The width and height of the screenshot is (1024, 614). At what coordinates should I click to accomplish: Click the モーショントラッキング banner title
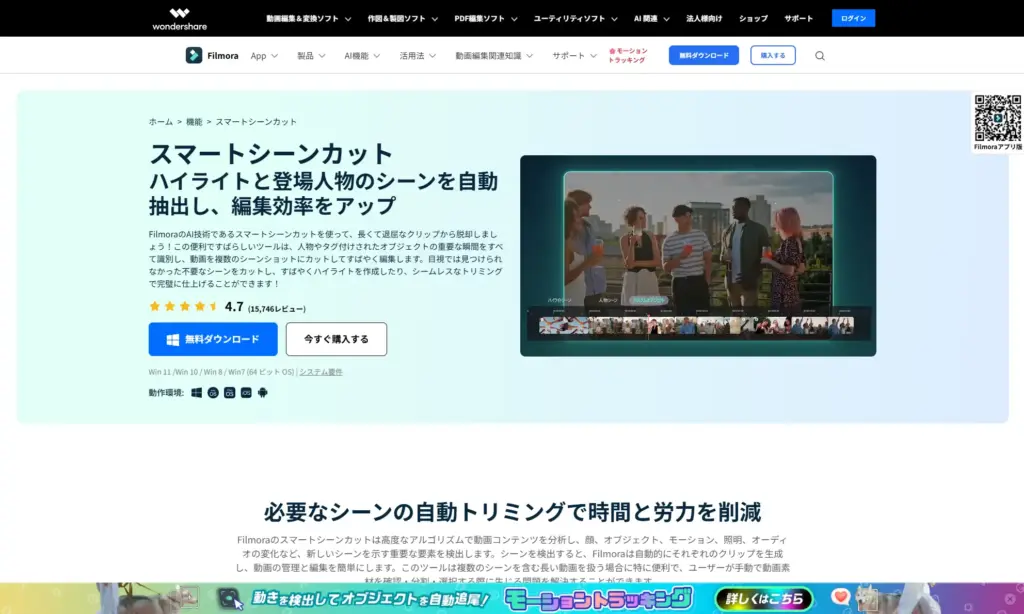click(x=598, y=598)
